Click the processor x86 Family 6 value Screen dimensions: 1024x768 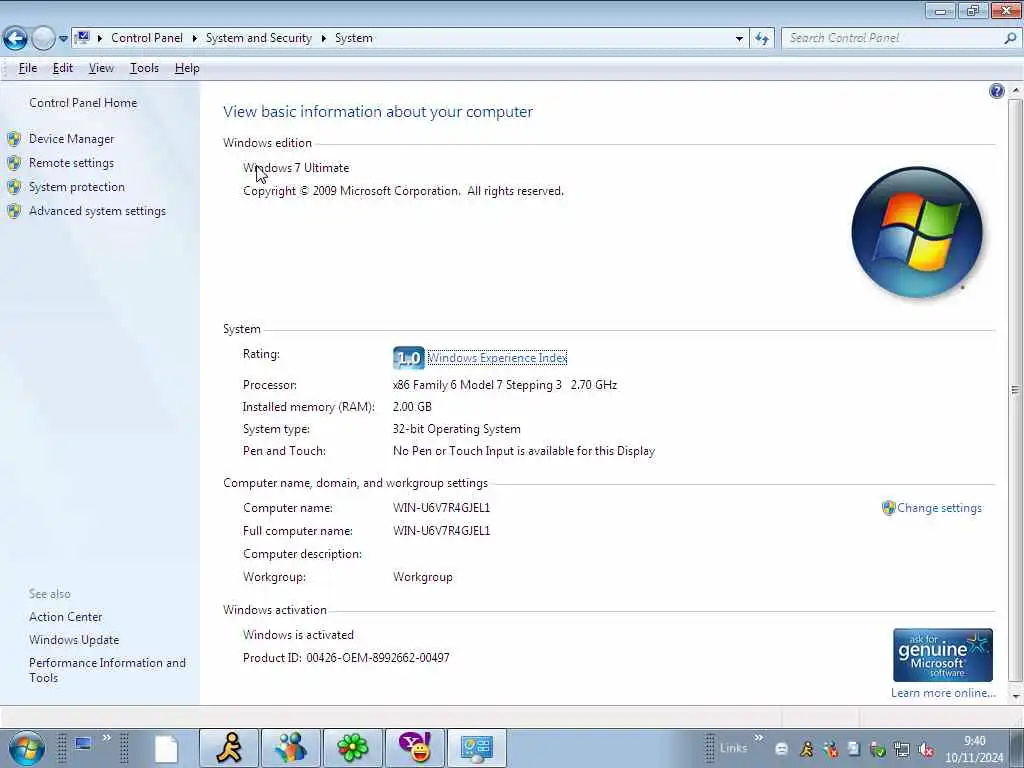pyautogui.click(x=505, y=385)
